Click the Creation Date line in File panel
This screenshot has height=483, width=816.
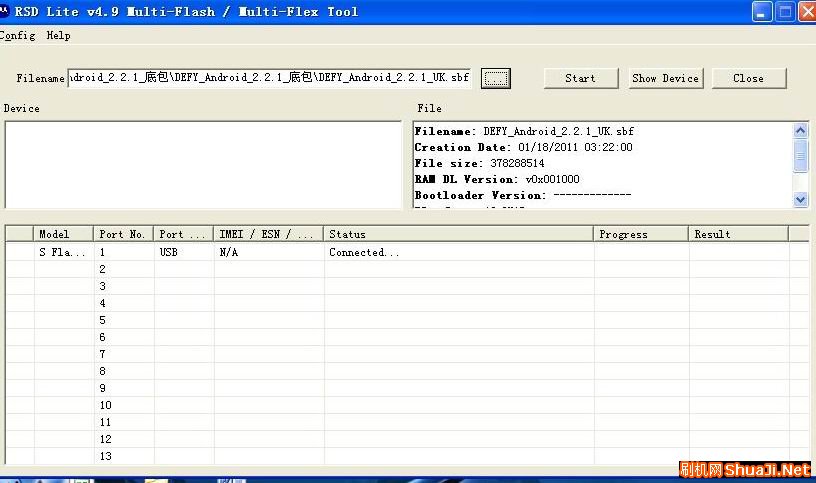(524, 147)
